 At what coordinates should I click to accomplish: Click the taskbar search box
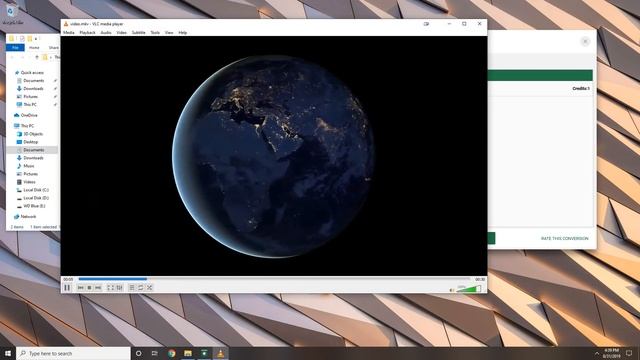point(73,353)
